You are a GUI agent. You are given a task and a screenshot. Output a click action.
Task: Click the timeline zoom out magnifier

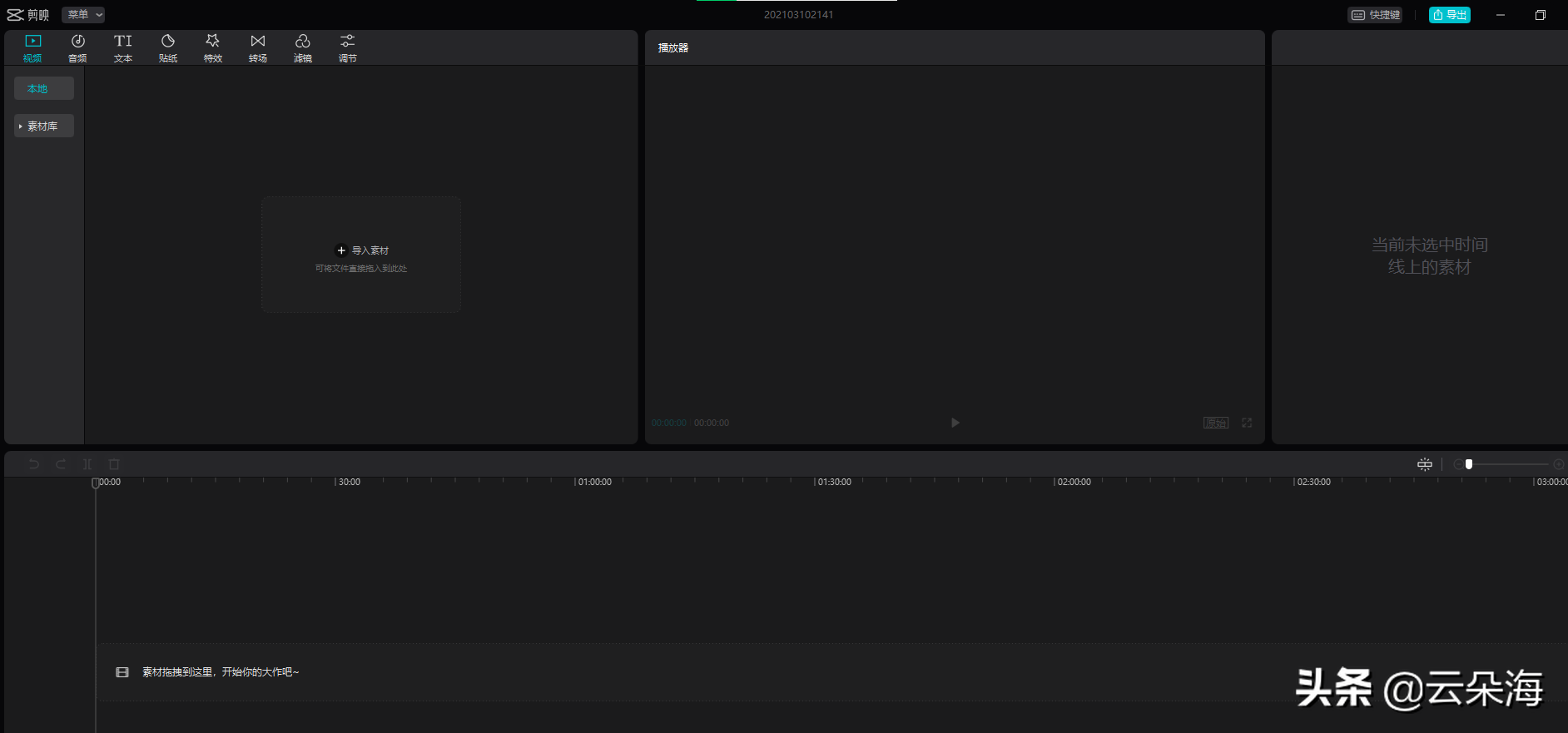tap(1457, 464)
